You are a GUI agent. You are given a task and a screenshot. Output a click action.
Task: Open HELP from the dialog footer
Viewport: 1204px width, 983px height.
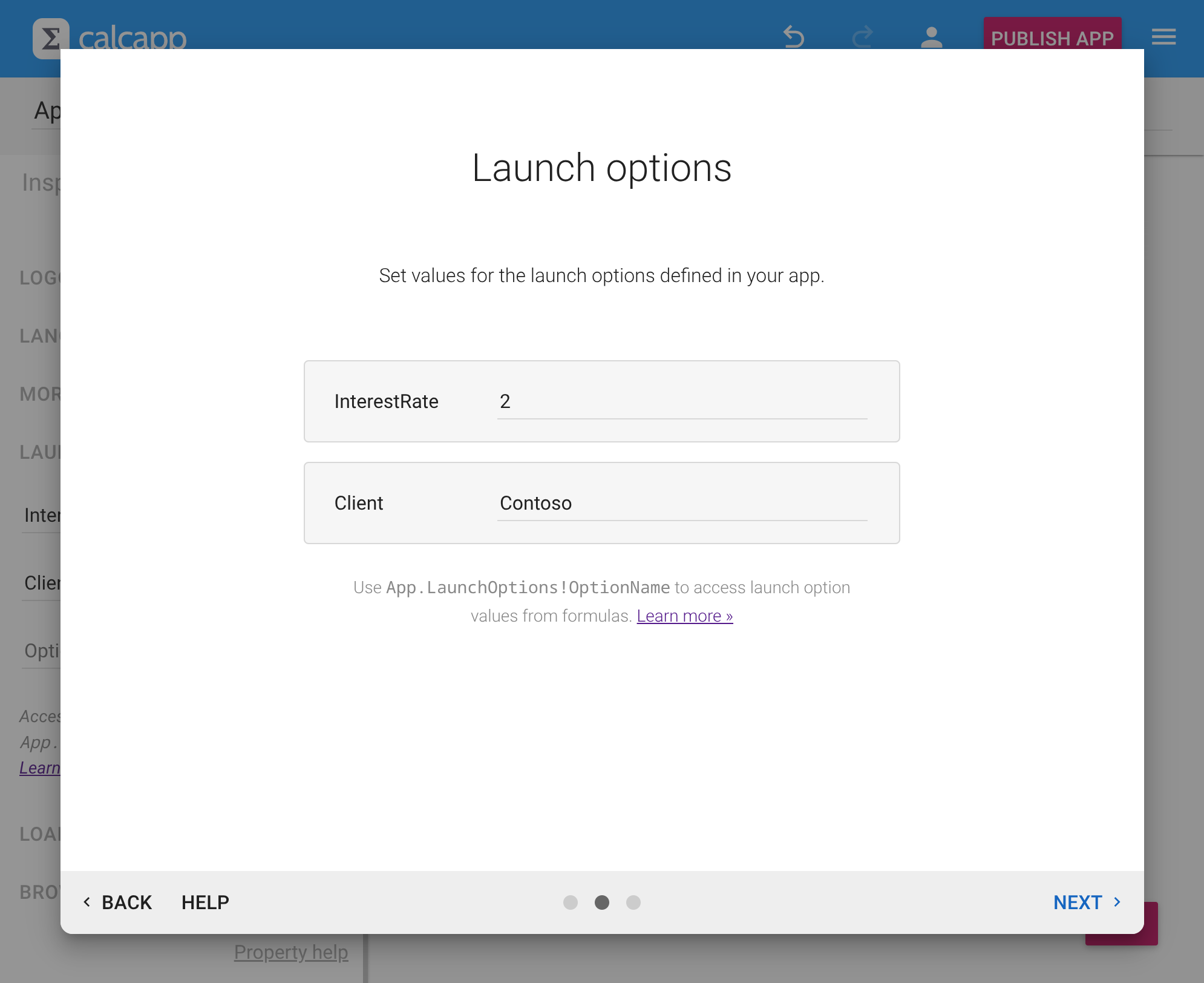[204, 902]
